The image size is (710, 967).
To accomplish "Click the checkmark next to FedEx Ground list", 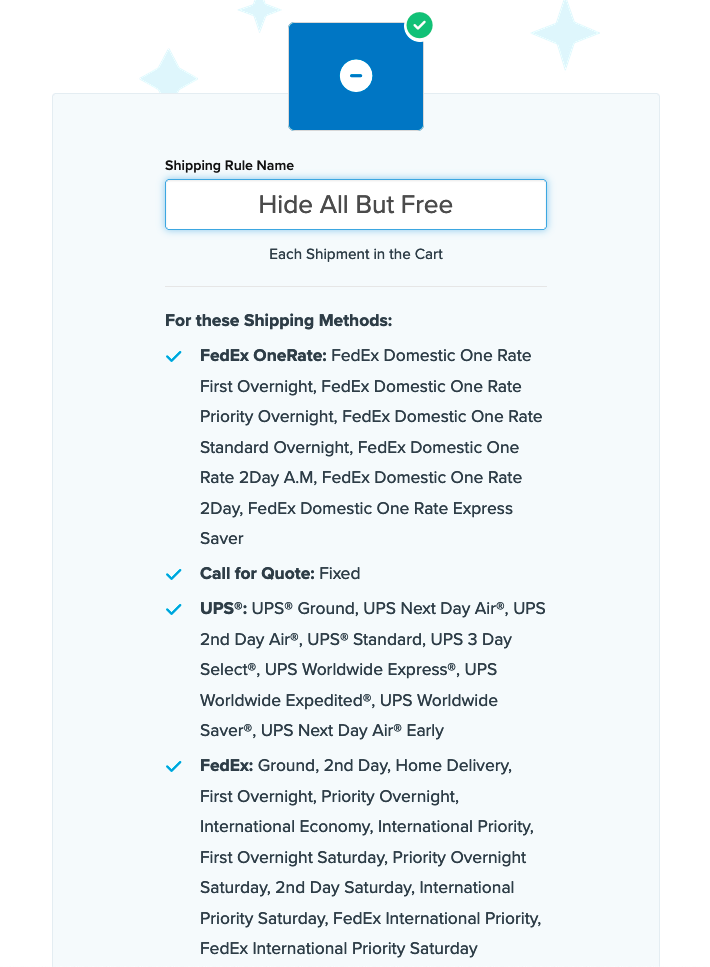I will coord(174,766).
